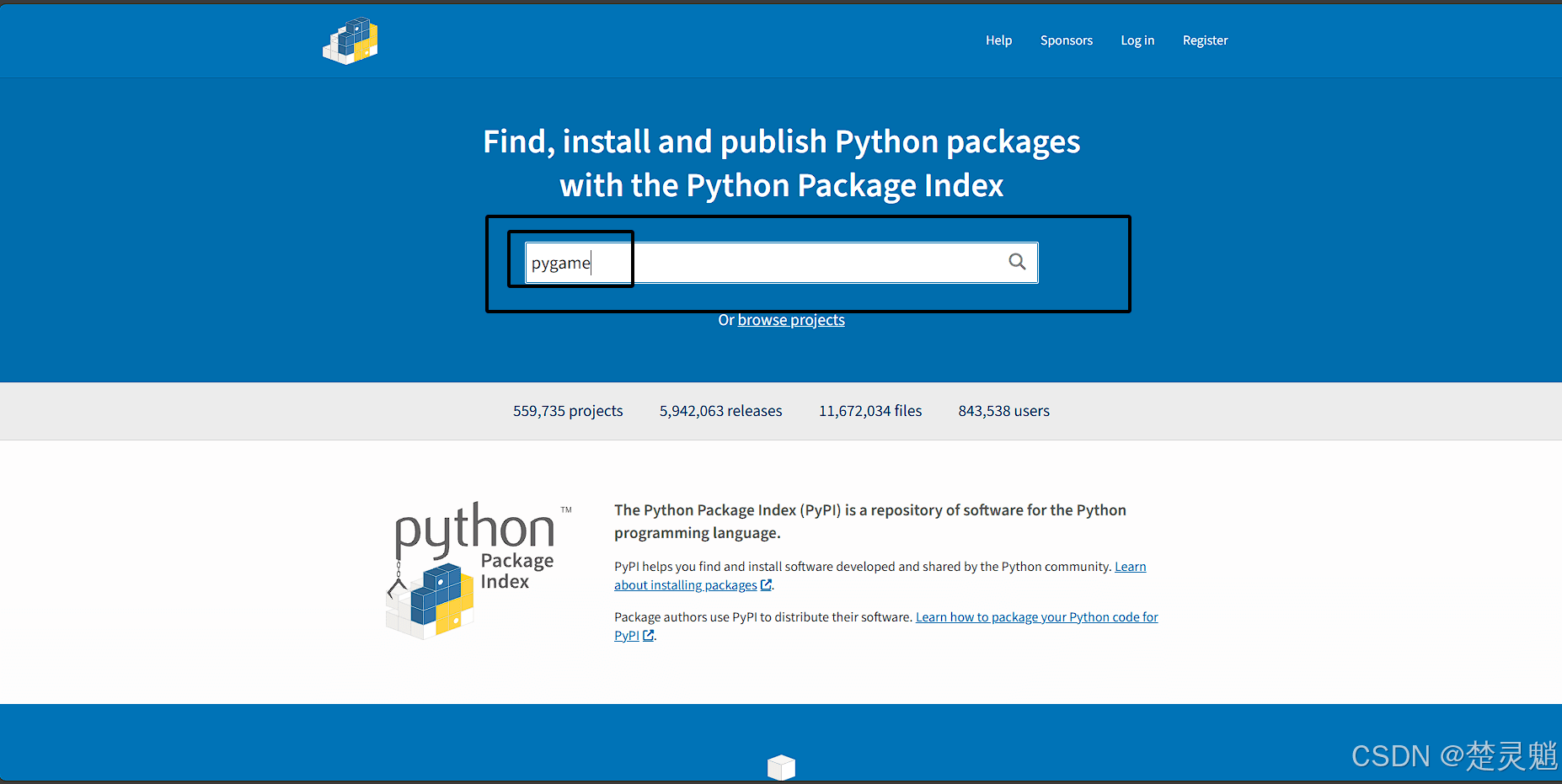Follow the 'browse projects' link
Viewport: 1562px width, 784px height.
point(790,320)
